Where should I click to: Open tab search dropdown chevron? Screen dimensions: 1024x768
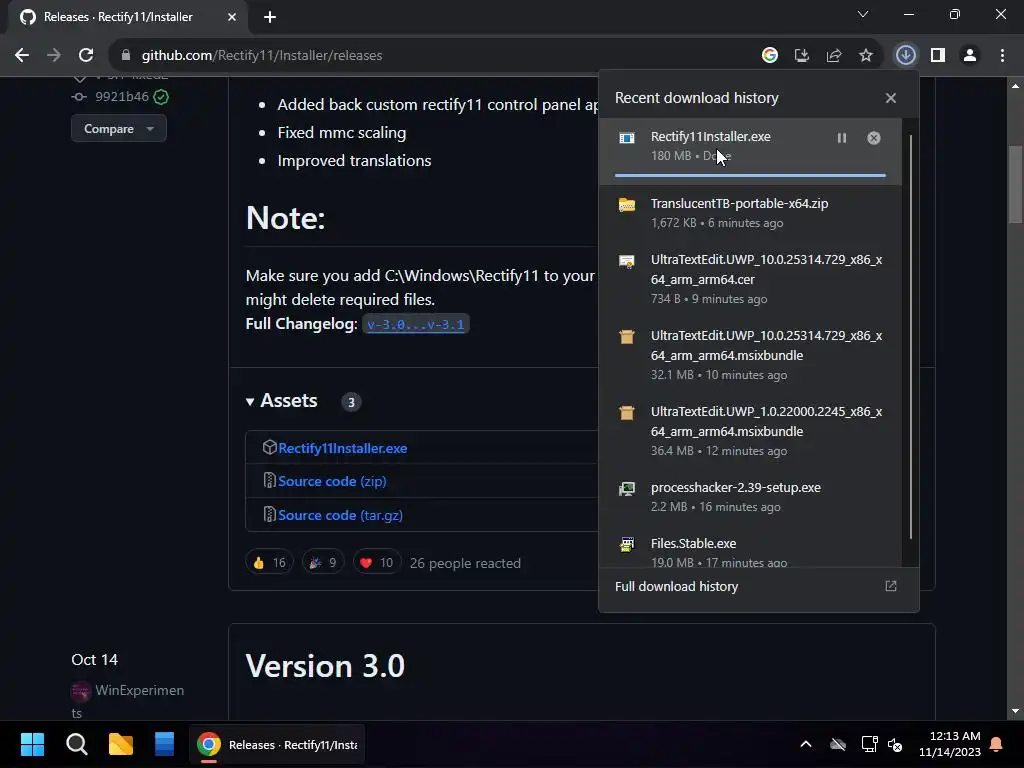[x=862, y=14]
